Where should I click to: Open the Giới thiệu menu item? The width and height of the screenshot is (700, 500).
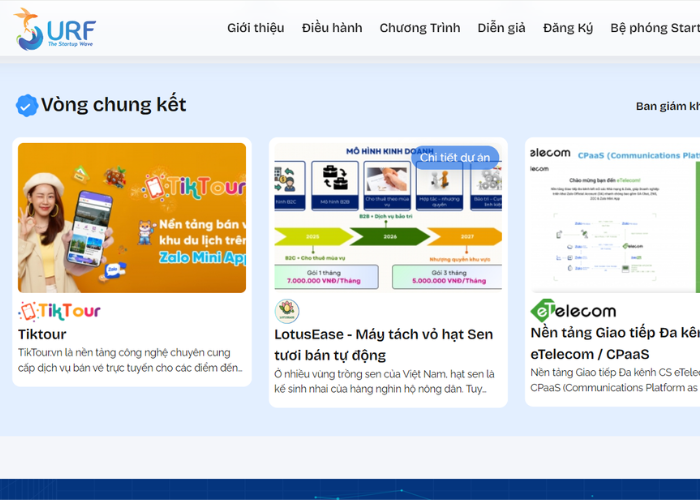(255, 28)
